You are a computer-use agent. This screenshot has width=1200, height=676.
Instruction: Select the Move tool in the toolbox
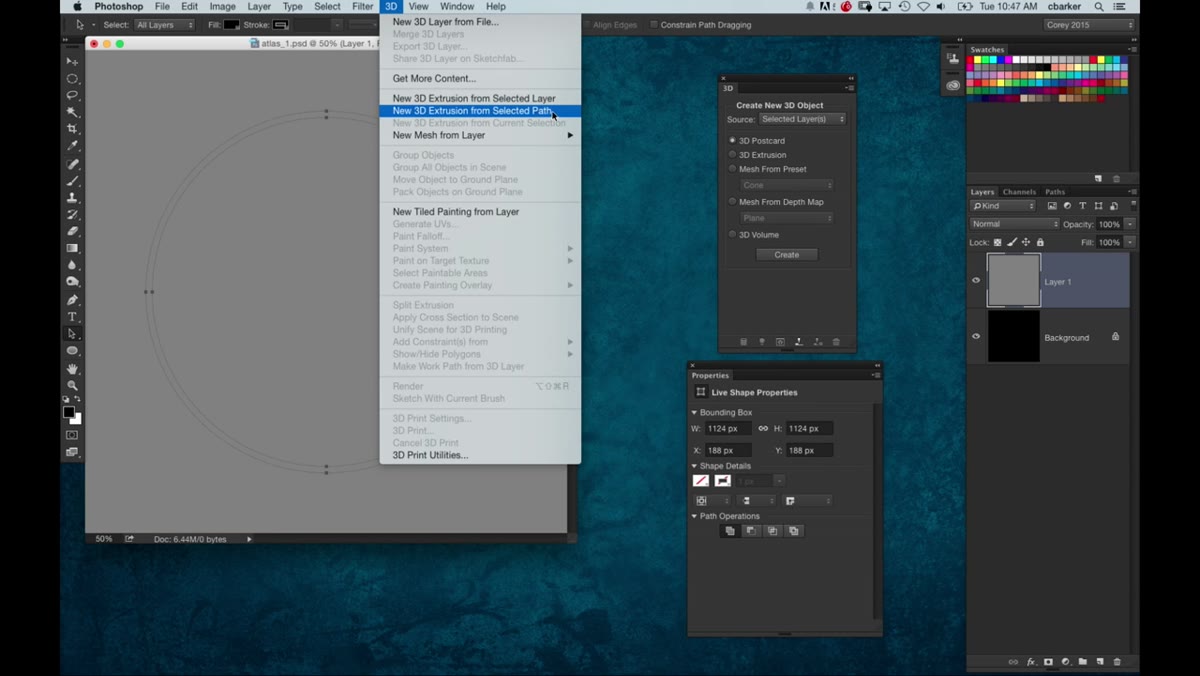(x=72, y=61)
